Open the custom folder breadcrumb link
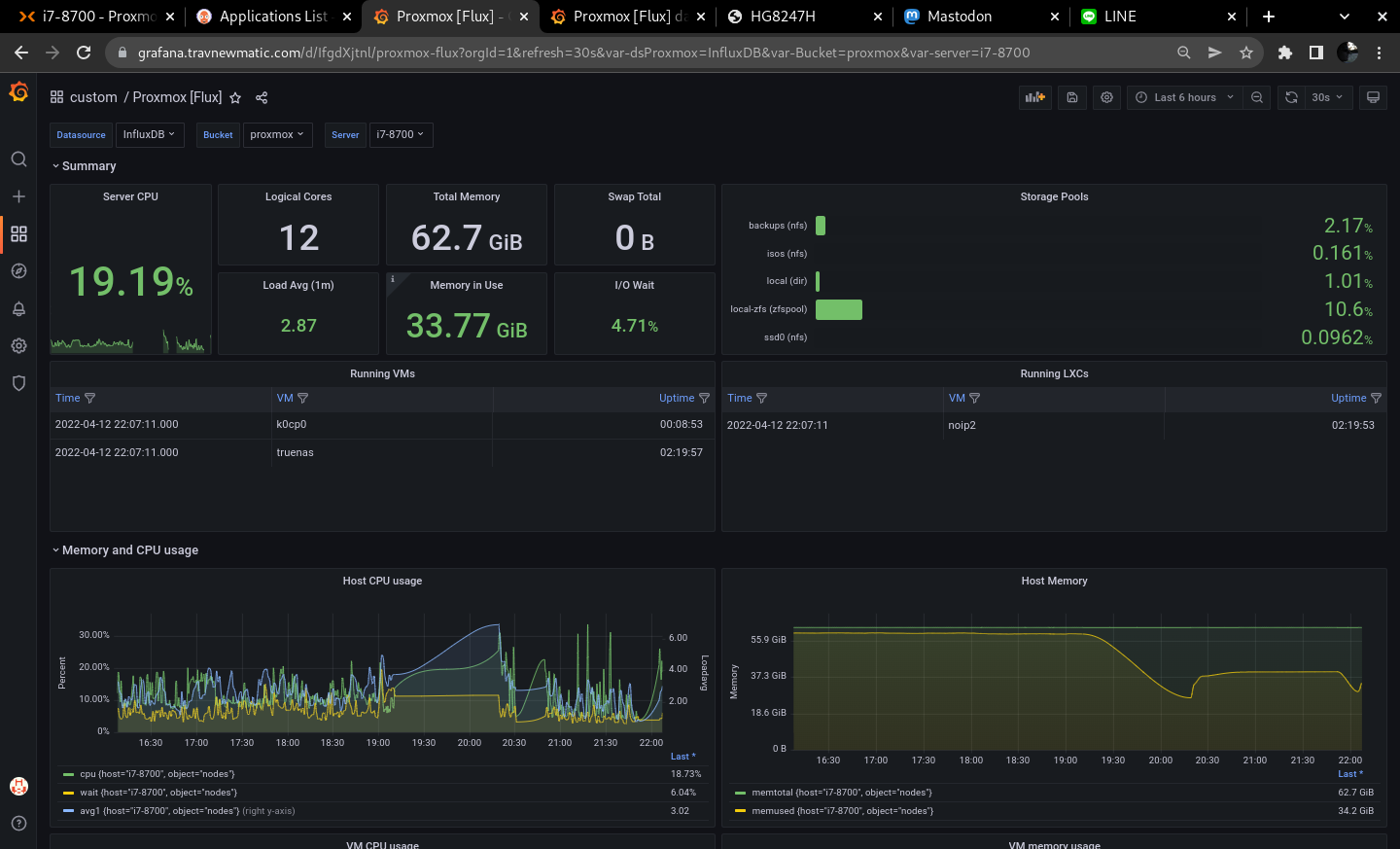The width and height of the screenshot is (1400, 849). tap(93, 97)
